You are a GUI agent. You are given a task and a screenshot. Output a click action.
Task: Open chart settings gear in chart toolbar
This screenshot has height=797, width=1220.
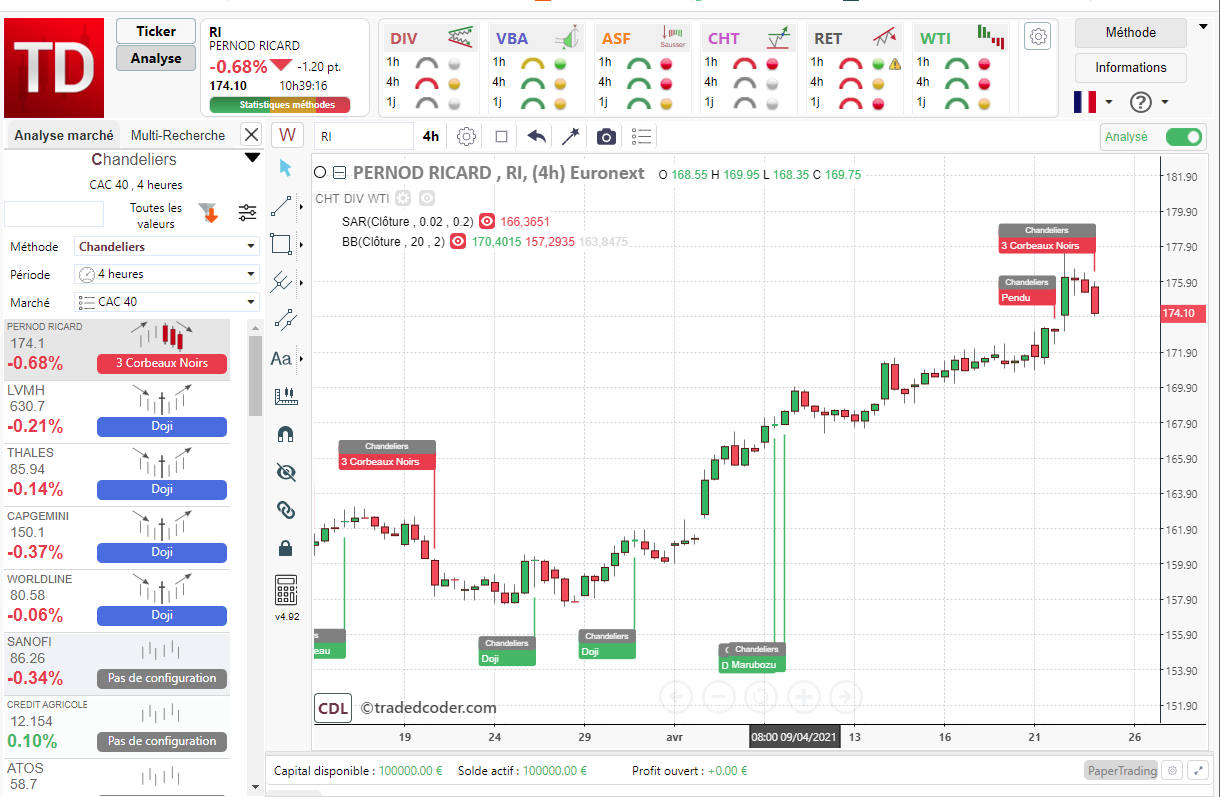[466, 137]
